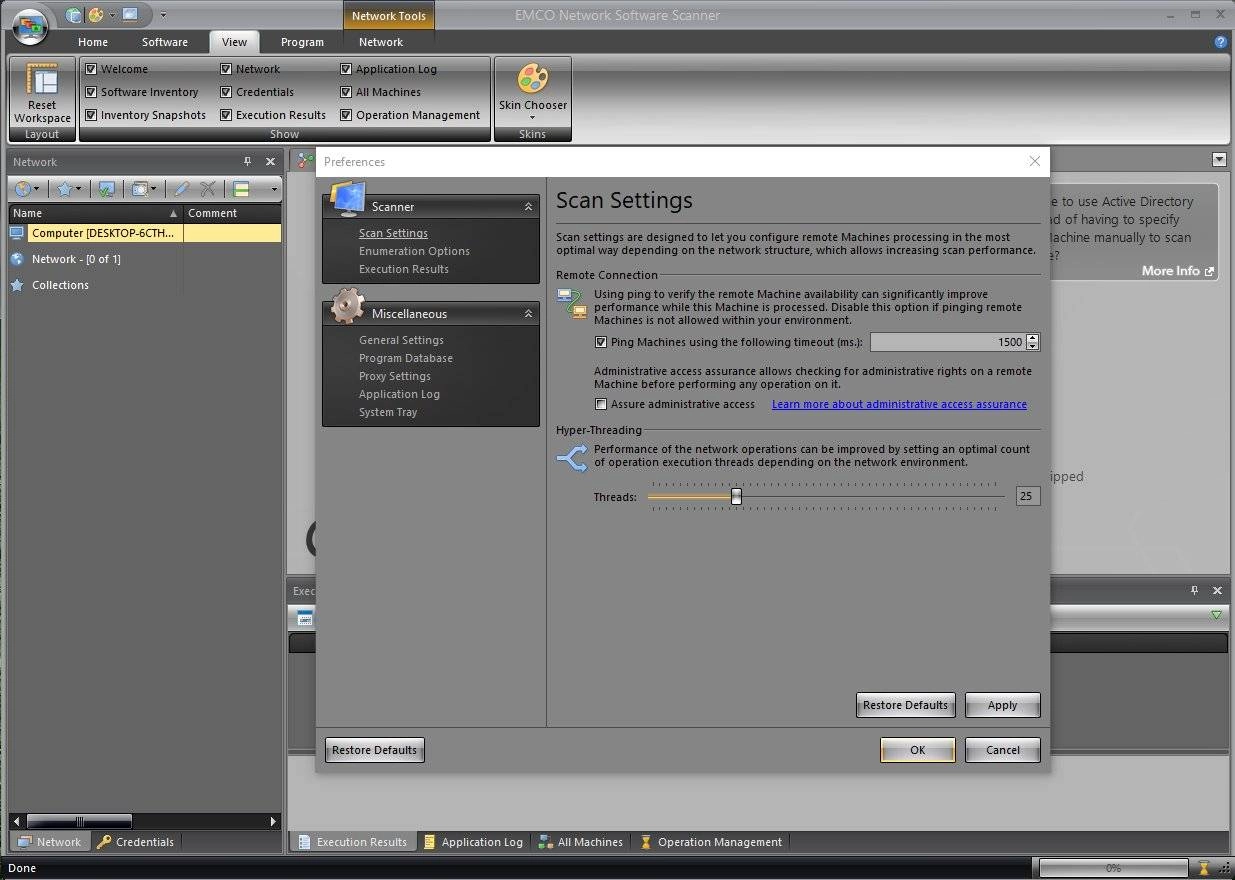Open the Network toolbar overflow dropdown
The image size is (1235, 880).
[274, 188]
